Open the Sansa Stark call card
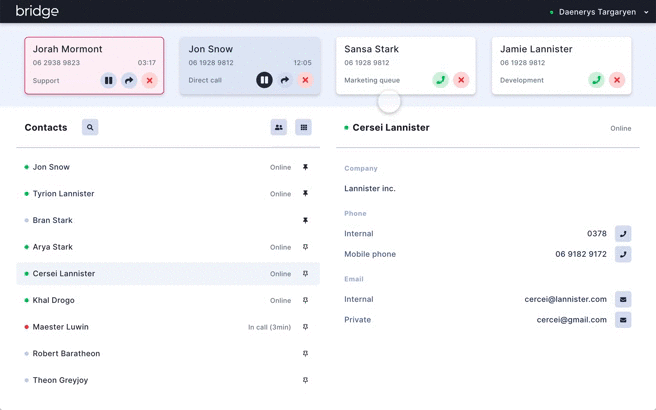 click(405, 66)
